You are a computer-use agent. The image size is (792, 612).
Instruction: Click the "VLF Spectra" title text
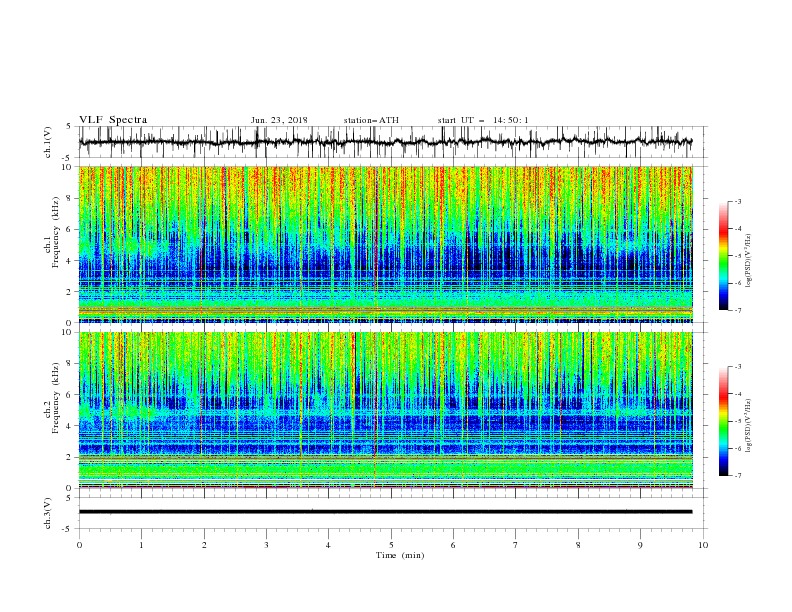(113, 120)
